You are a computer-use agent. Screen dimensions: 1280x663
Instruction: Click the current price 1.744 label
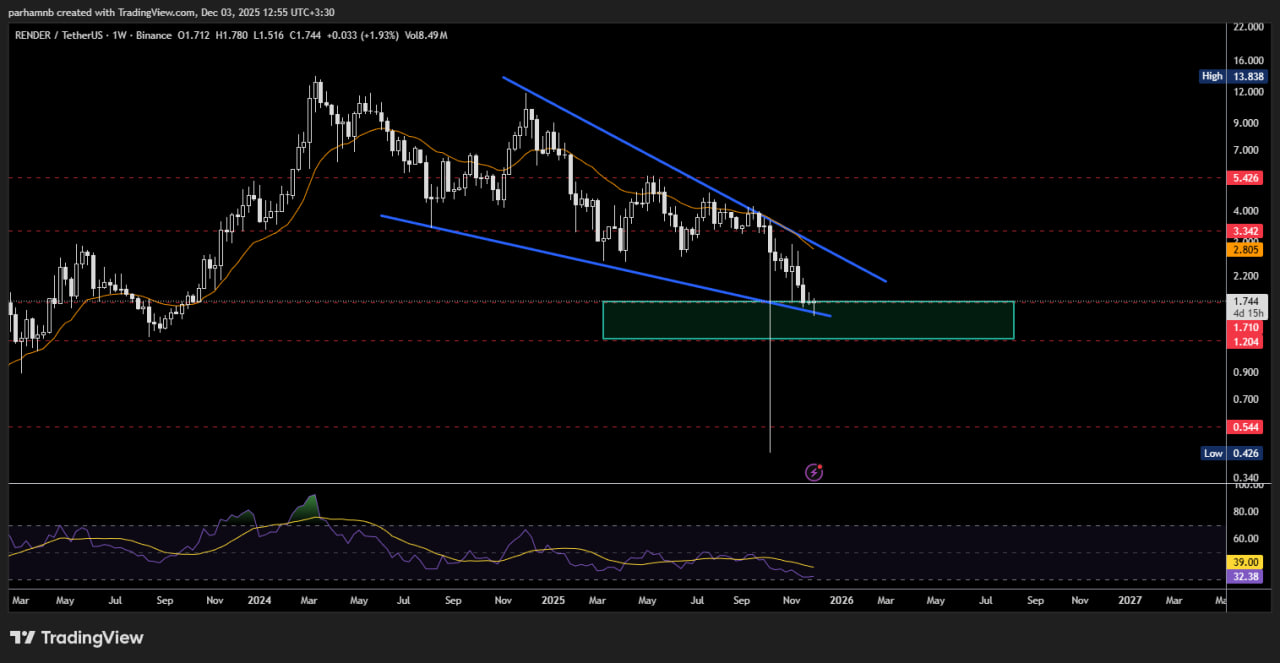(1246, 301)
